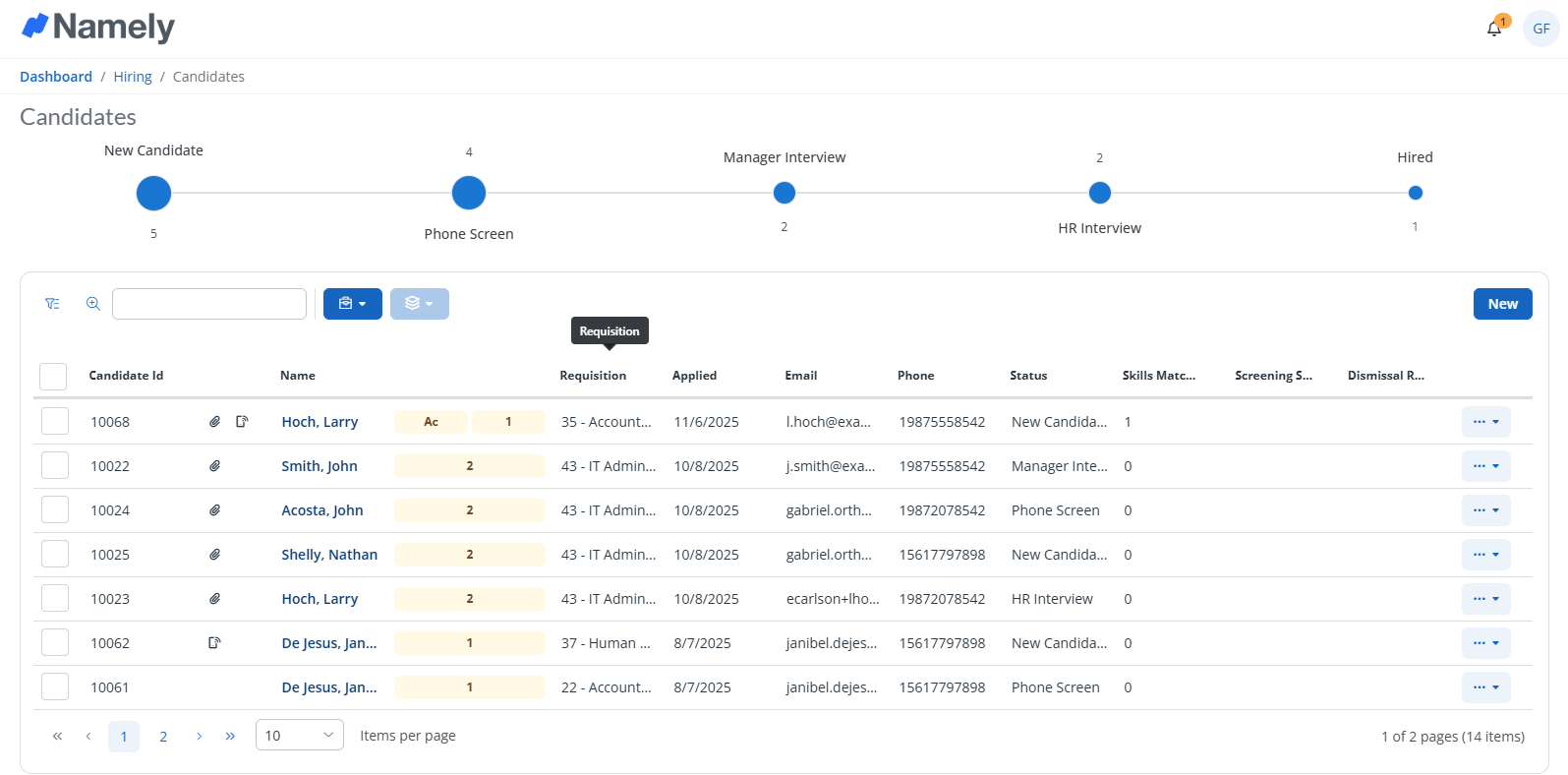Click the paperclip icon on Smith, John row
Image resolution: width=1568 pixels, height=775 pixels.
coord(214,466)
